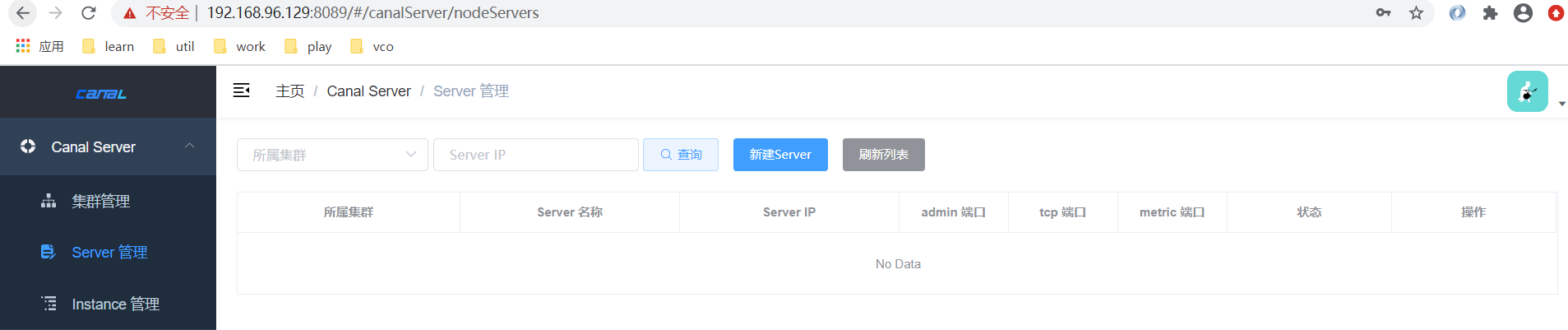Click the admin 端口 column header
The image size is (1568, 330).
point(954,212)
